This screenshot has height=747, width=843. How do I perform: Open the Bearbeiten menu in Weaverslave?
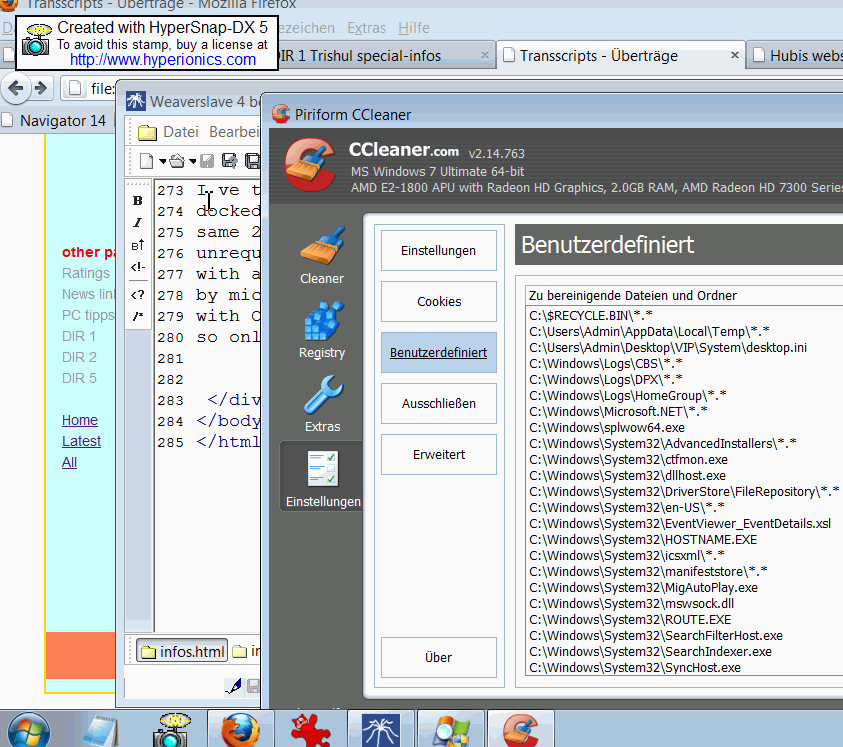(x=234, y=132)
